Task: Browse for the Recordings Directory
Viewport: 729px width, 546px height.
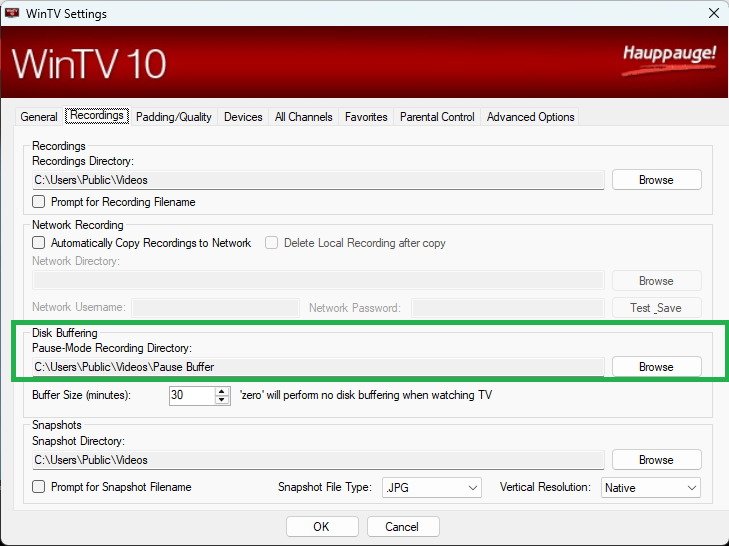Action: [x=656, y=180]
